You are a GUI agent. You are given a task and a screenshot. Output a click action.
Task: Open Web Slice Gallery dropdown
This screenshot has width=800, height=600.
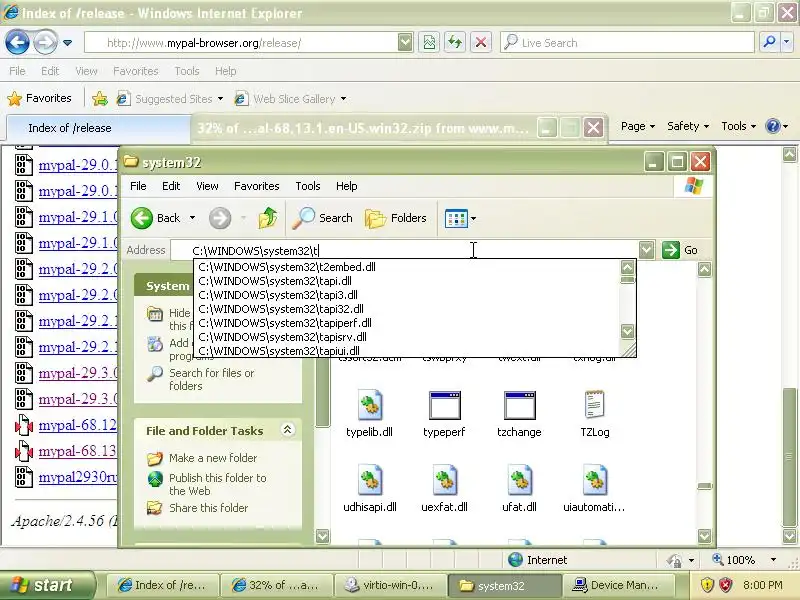click(x=343, y=98)
